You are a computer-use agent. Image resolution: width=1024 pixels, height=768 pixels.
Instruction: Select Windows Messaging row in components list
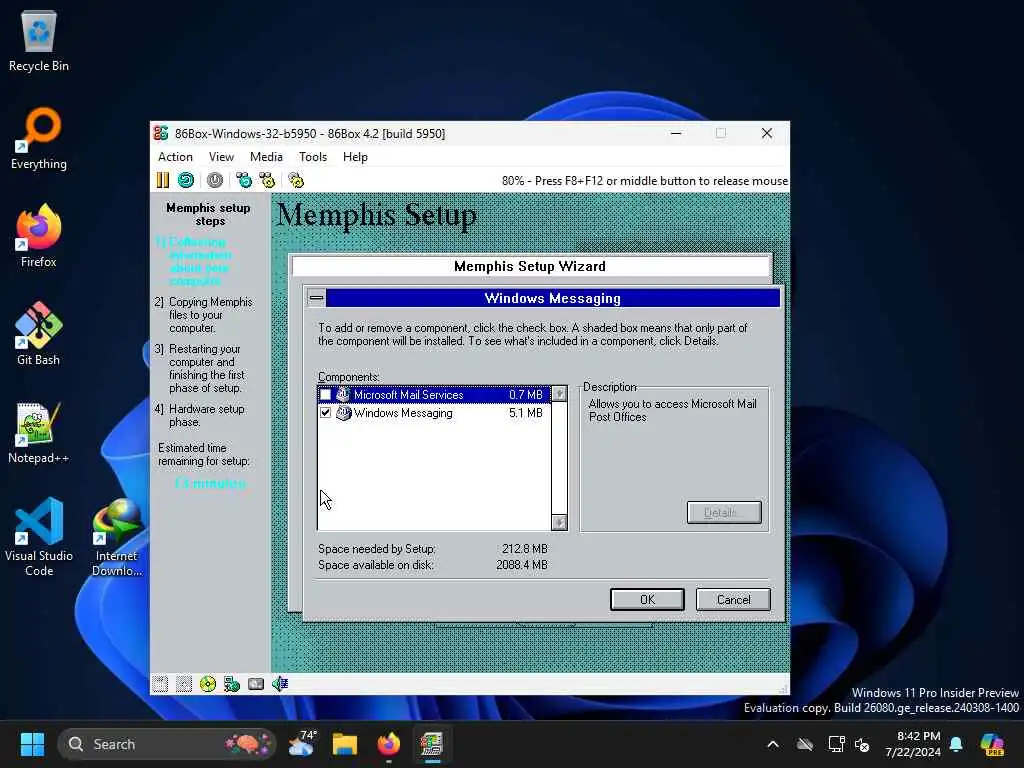(434, 413)
